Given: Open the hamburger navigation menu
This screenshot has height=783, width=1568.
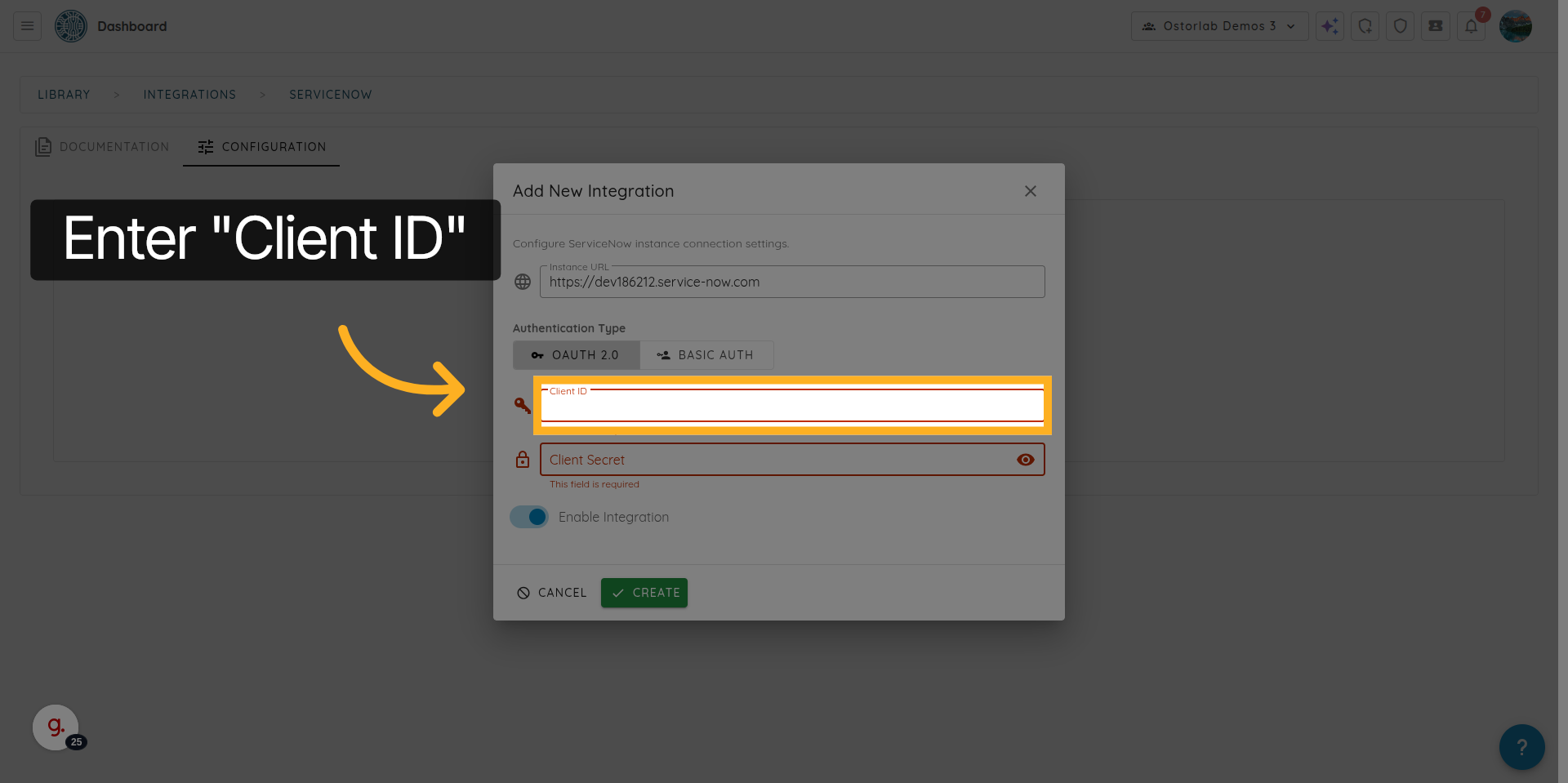Looking at the screenshot, I should [25, 25].
